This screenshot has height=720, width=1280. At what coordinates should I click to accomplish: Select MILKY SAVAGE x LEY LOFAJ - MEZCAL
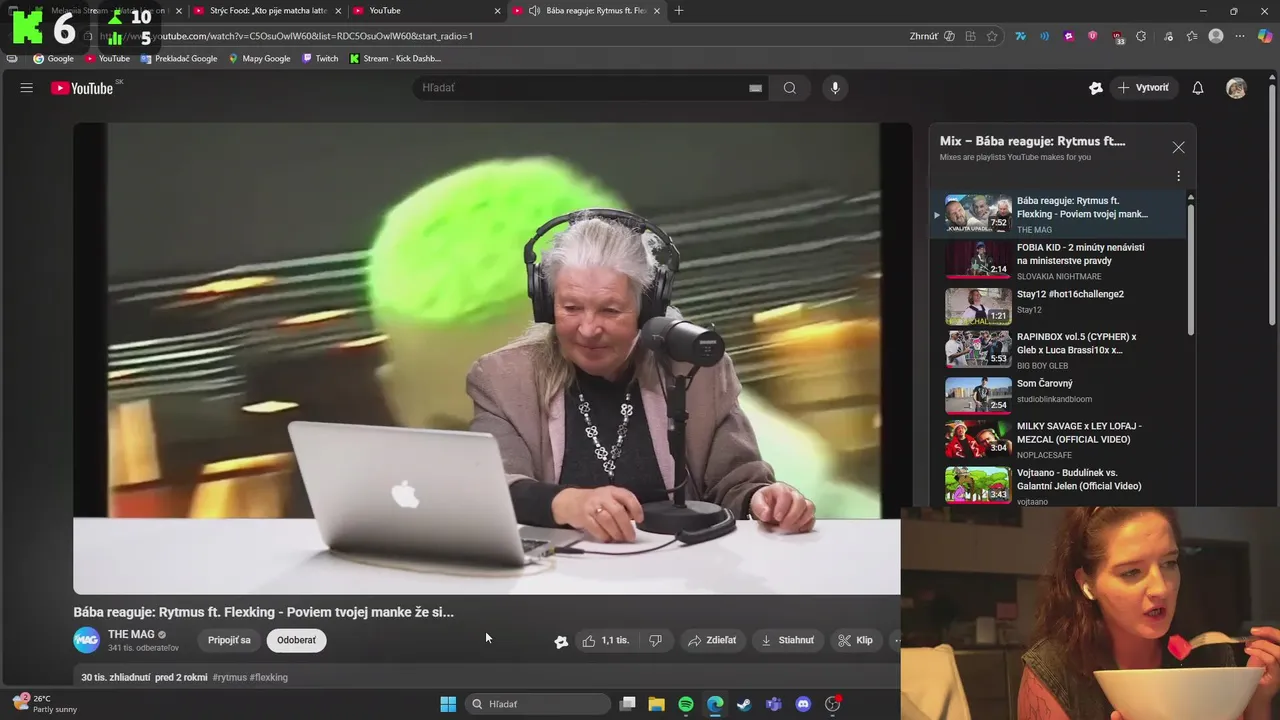[x=1066, y=439]
